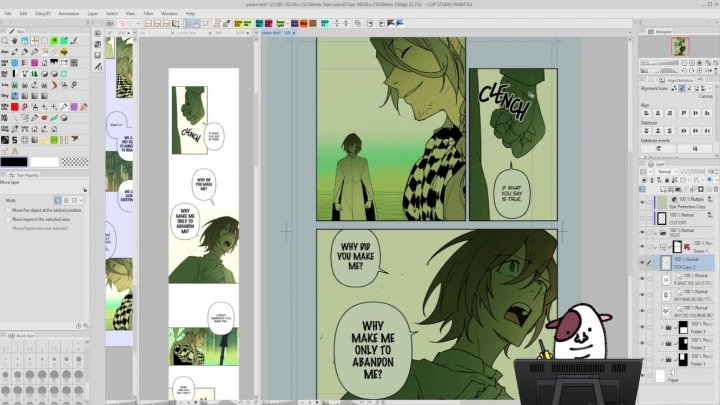The height and width of the screenshot is (405, 720).
Task: Hide the Eye Protection Copy layer
Action: coord(642,202)
